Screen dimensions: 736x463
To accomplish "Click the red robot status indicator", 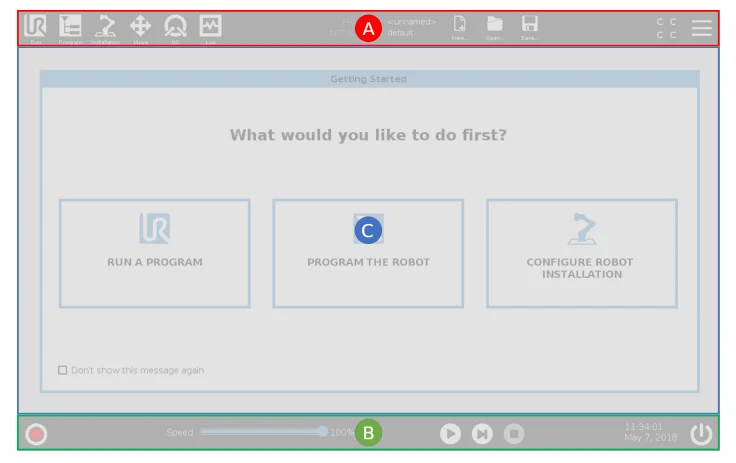I will click(x=36, y=434).
